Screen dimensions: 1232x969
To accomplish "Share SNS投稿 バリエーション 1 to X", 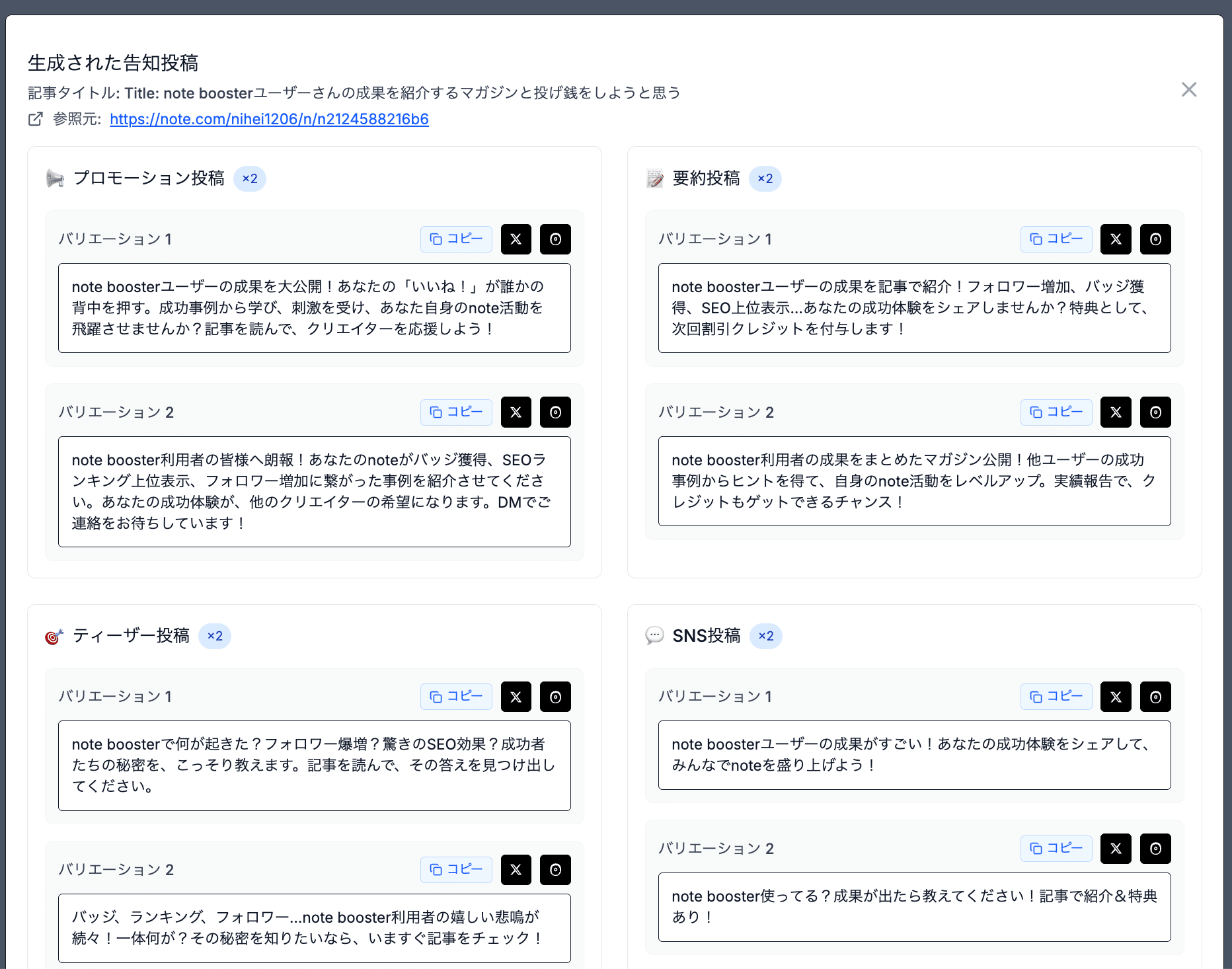I will 1116,697.
